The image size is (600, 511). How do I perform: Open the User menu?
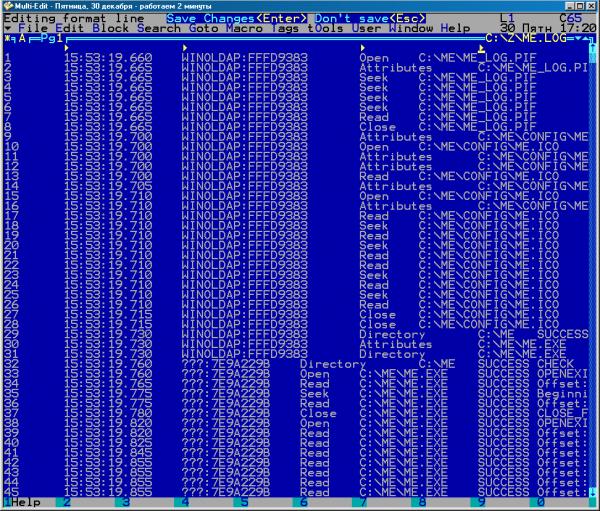click(366, 28)
